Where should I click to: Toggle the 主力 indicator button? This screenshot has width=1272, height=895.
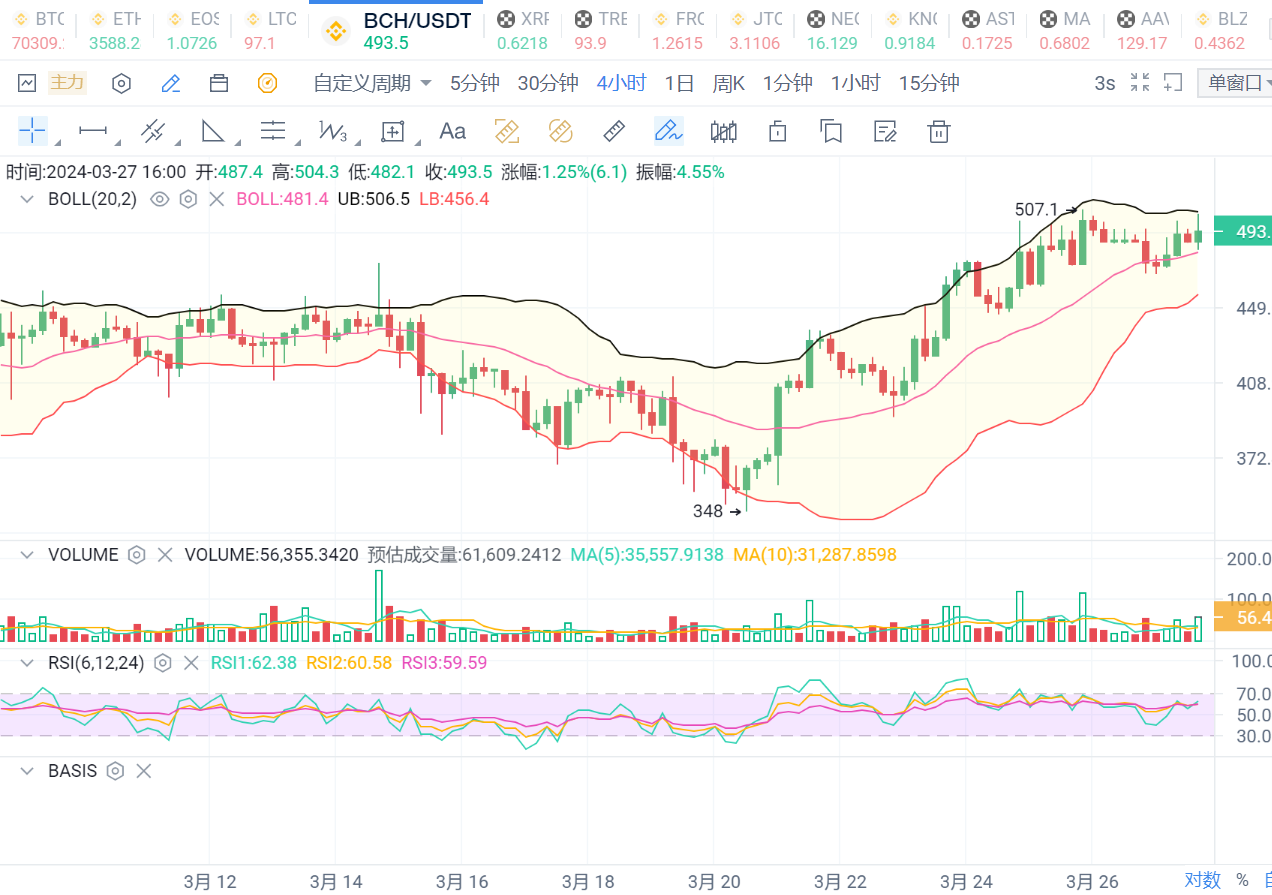click(67, 83)
